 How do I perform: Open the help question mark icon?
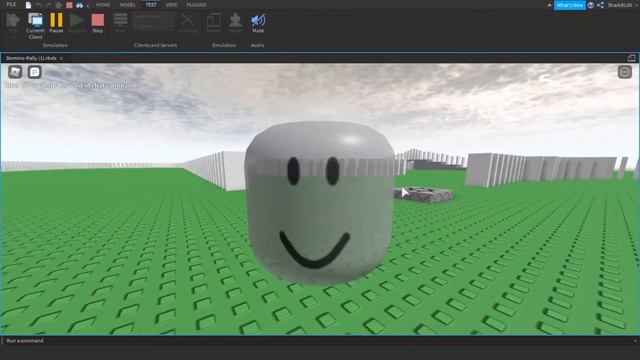tap(591, 5)
